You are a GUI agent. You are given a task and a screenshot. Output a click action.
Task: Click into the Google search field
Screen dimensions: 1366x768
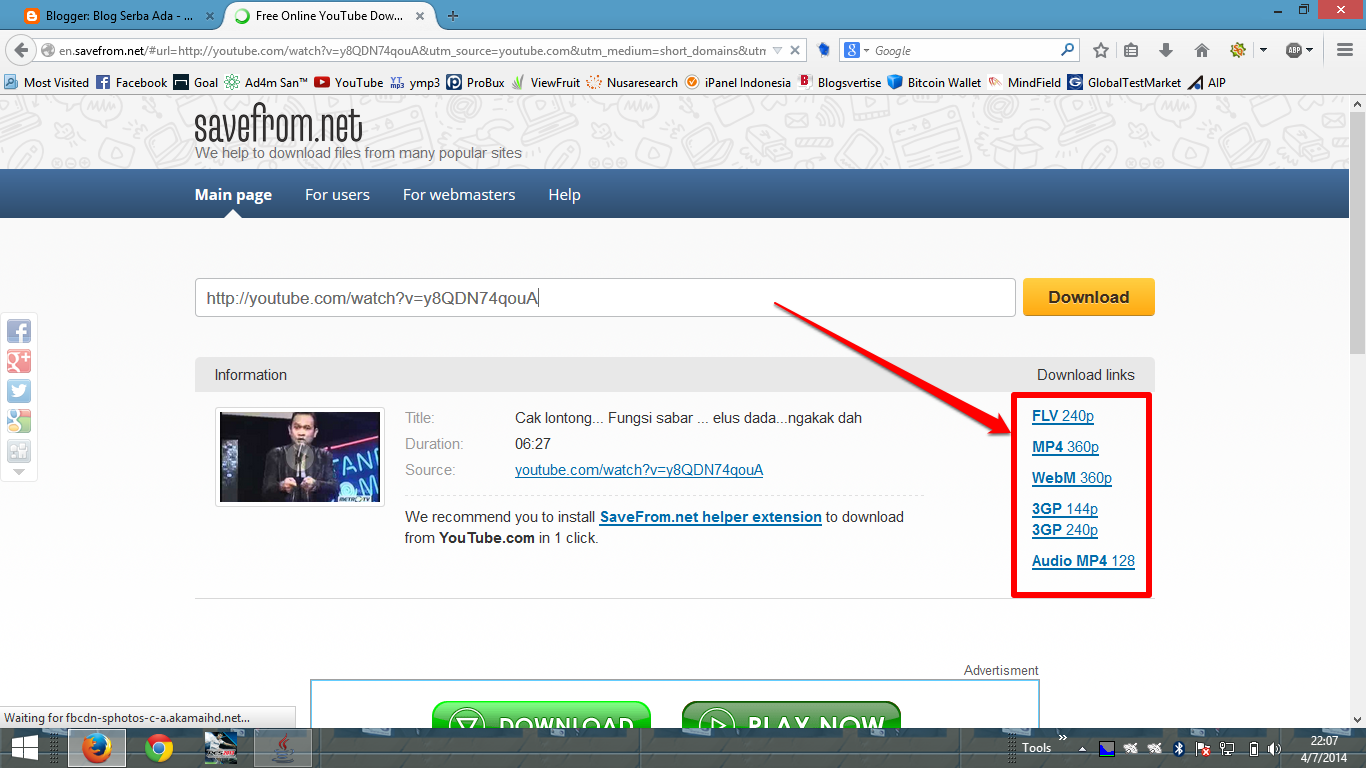tap(965, 50)
